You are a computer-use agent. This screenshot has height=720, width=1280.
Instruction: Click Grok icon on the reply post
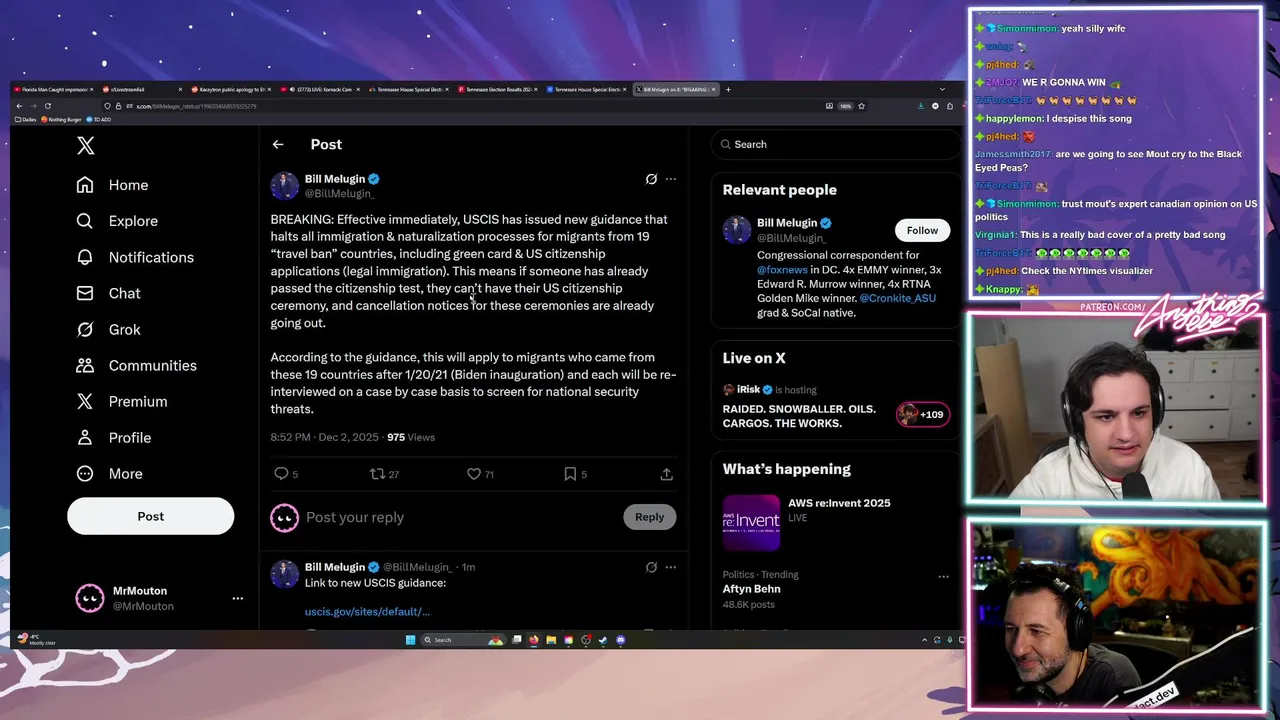(x=651, y=567)
